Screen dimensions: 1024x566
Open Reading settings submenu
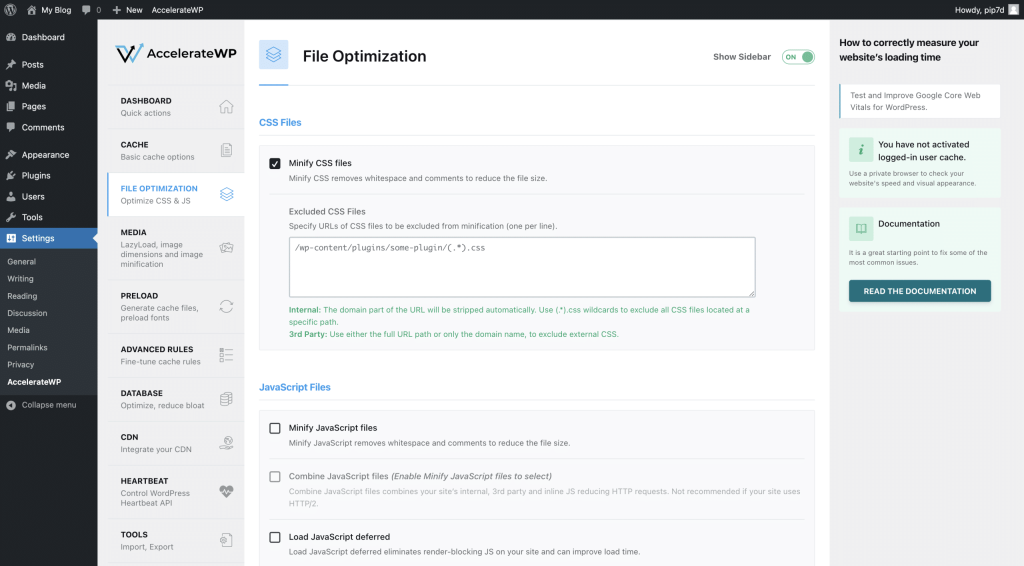pyautogui.click(x=22, y=296)
